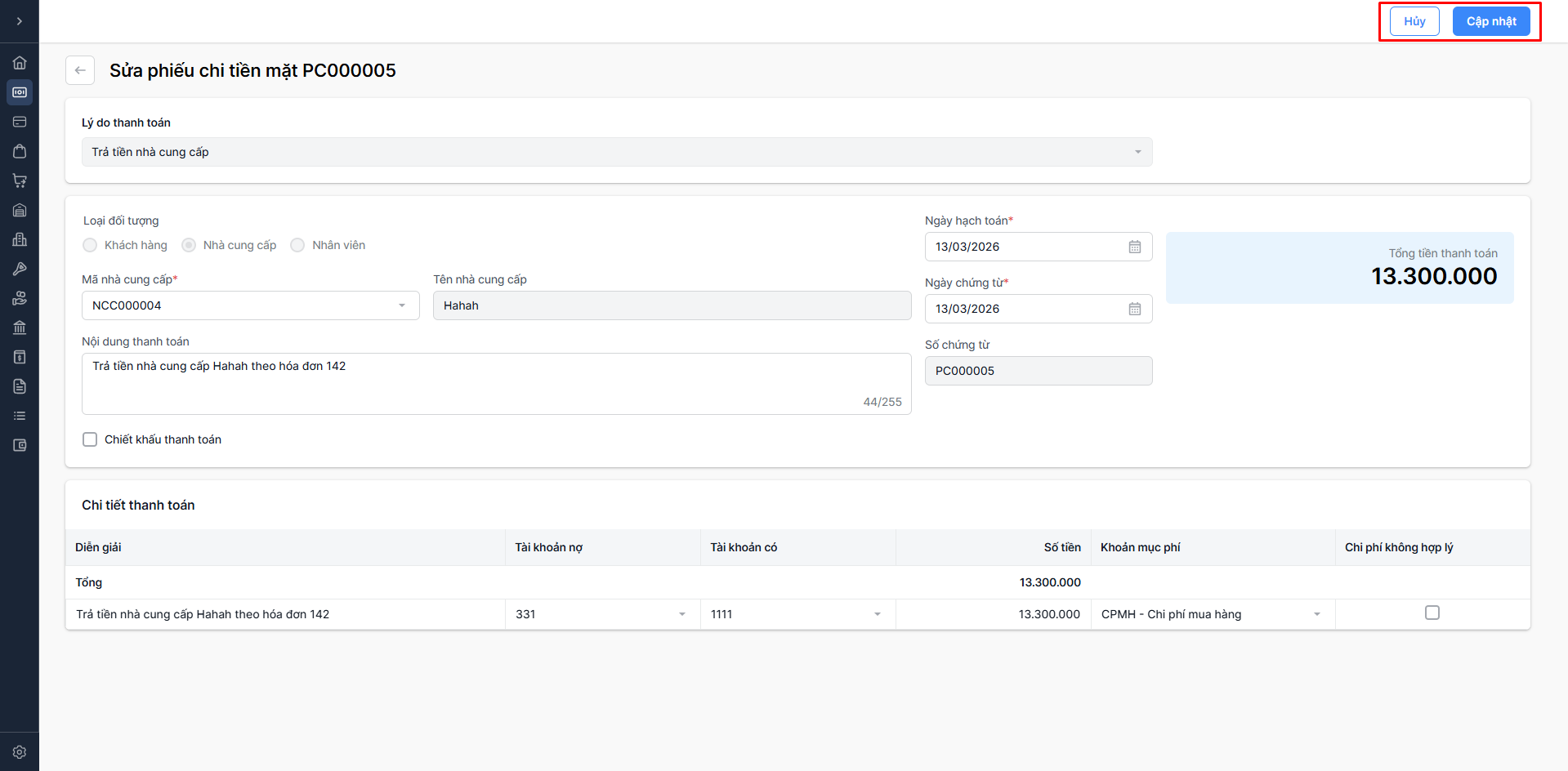This screenshot has height=771, width=1568.
Task: Tick the Chiết khấu thanh toán checkbox
Action: pyautogui.click(x=90, y=439)
